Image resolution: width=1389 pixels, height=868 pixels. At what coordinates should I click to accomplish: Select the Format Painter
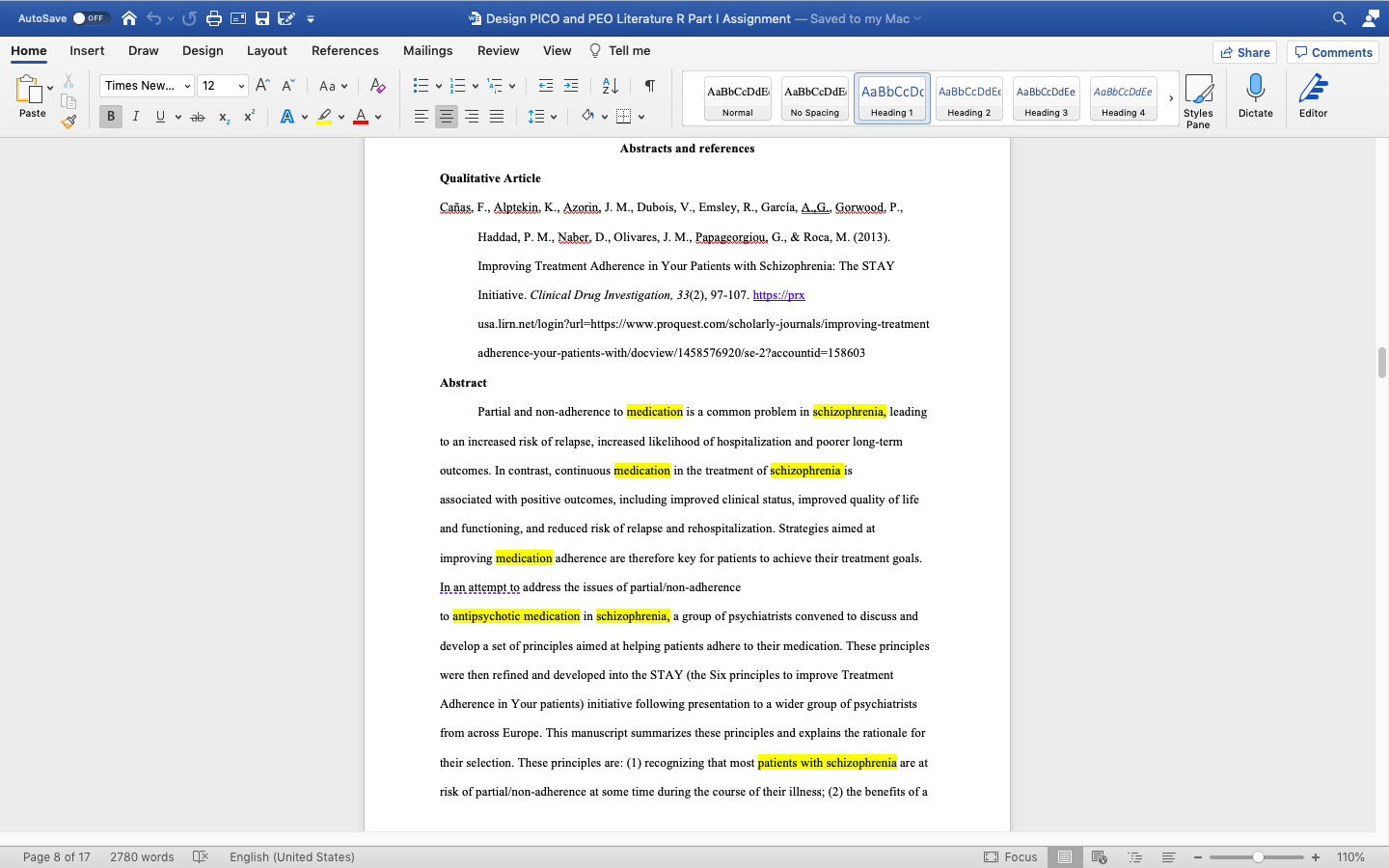coord(68,121)
